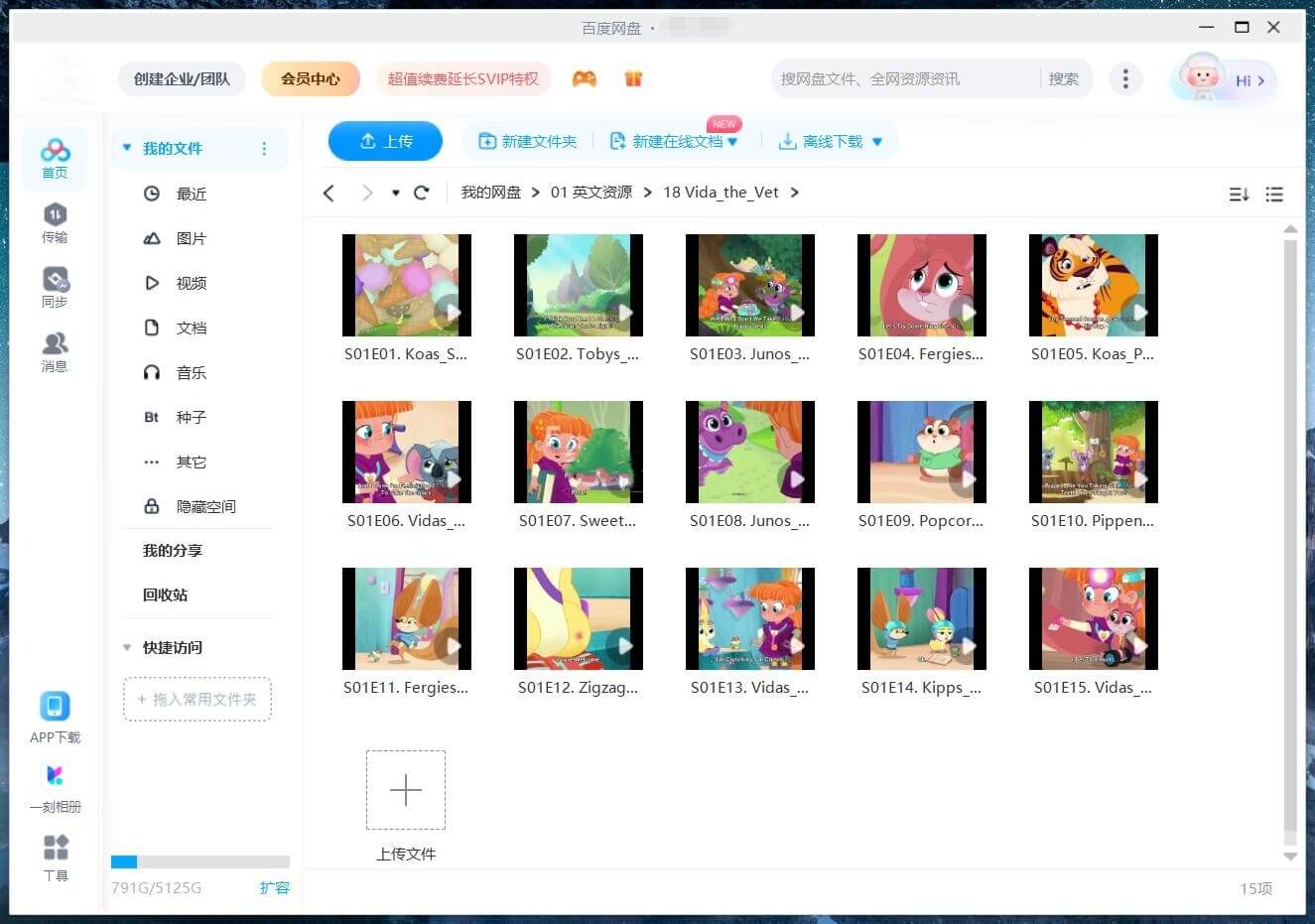Open the S01E05 tiger video thumbnail
The width and height of the screenshot is (1315, 924).
click(1093, 286)
